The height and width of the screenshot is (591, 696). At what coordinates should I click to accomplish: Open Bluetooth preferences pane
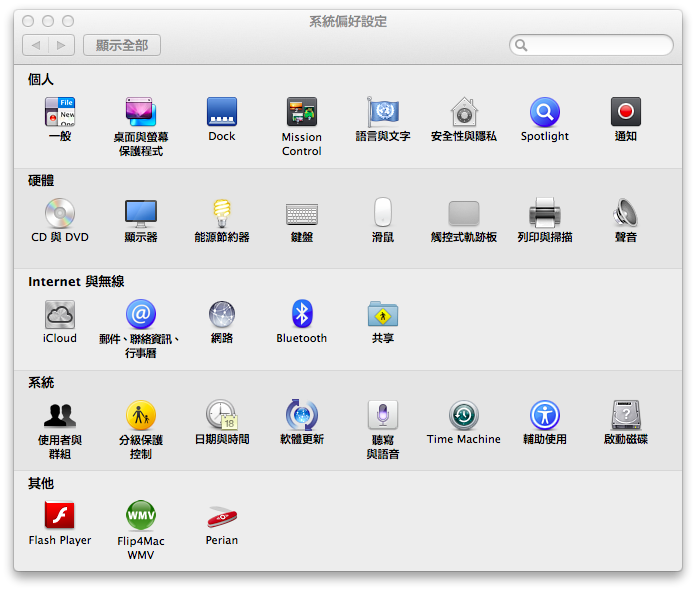[x=302, y=314]
